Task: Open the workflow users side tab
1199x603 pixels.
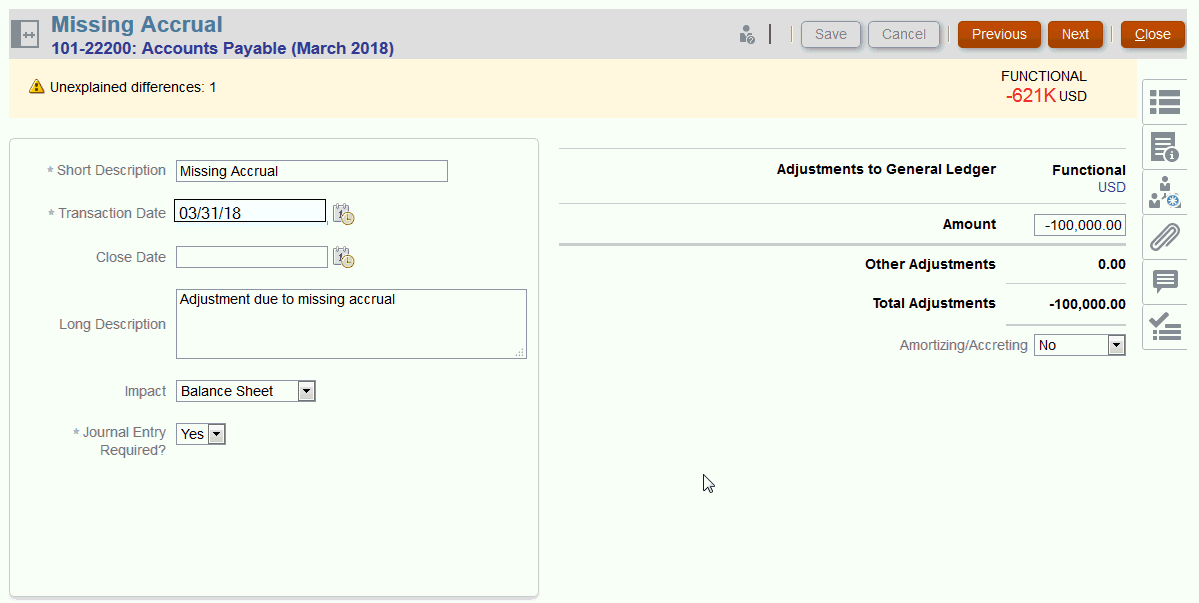Action: [x=1165, y=192]
